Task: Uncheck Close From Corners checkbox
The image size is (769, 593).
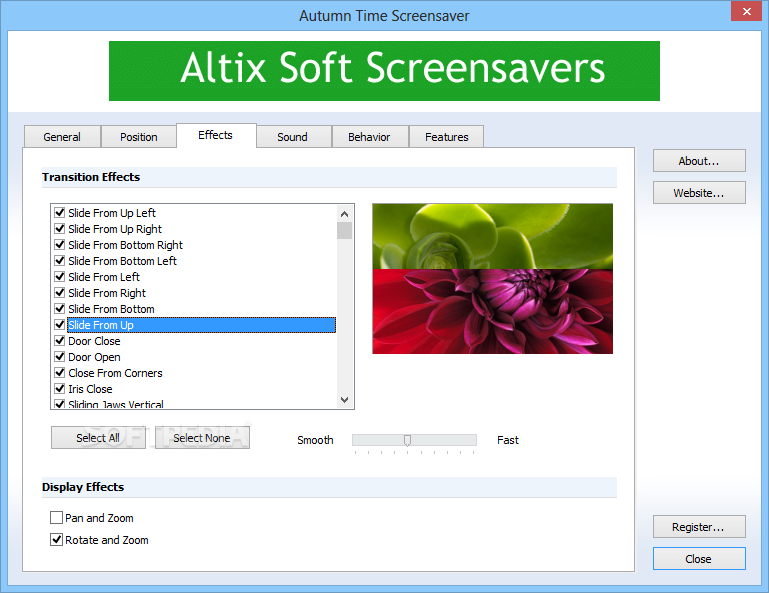Action: pyautogui.click(x=60, y=373)
